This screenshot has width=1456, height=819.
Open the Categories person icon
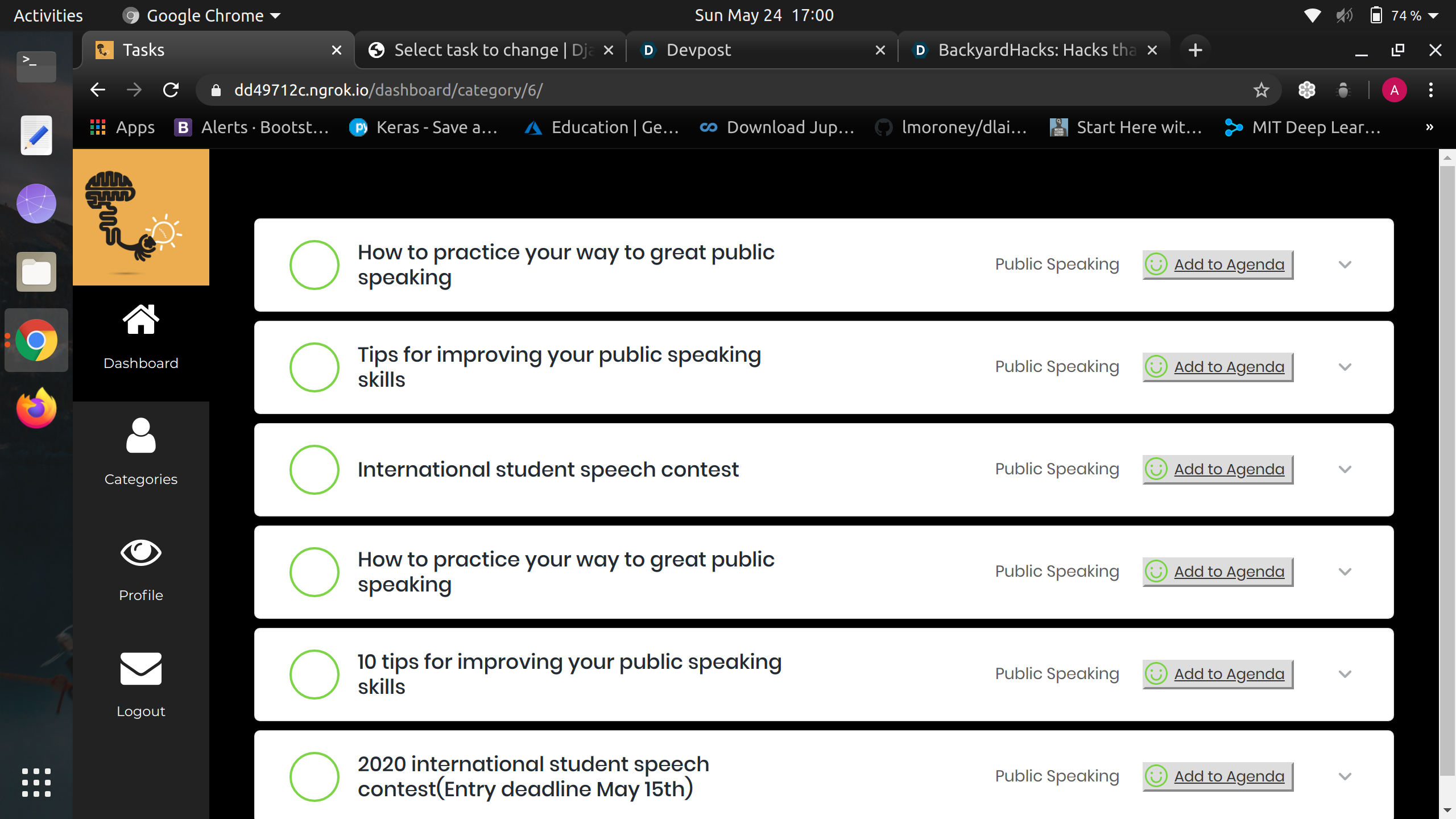pyautogui.click(x=140, y=436)
